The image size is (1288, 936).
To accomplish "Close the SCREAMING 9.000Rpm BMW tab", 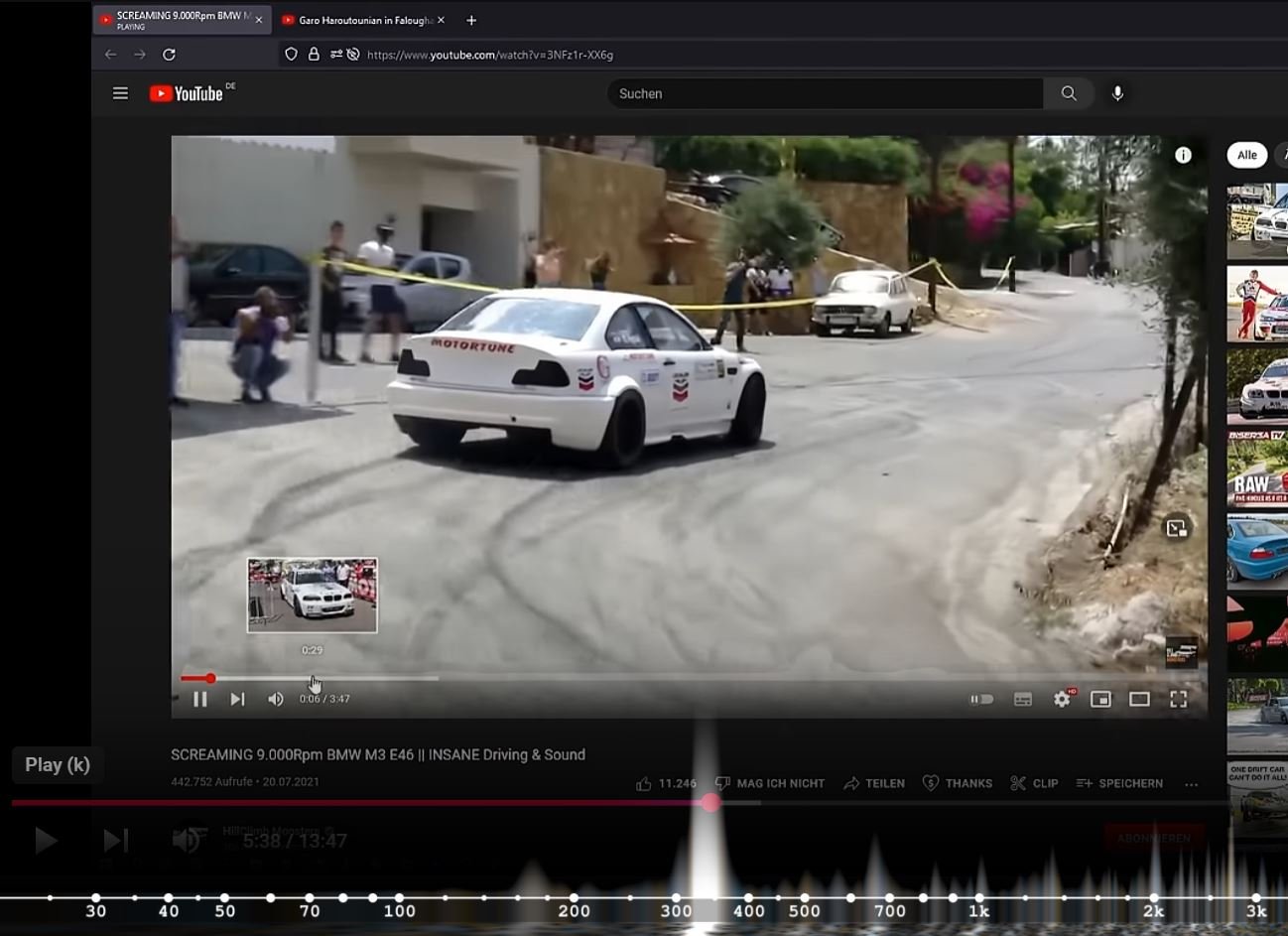I will pos(259,20).
